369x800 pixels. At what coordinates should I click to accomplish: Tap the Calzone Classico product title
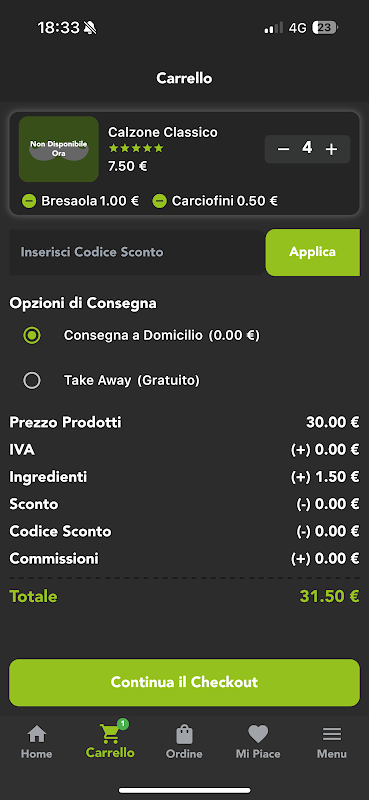(163, 133)
